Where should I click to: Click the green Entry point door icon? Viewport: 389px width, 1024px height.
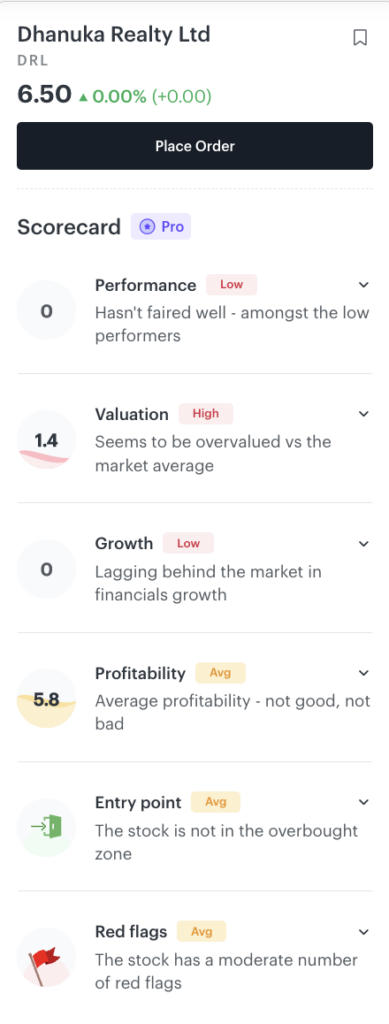coord(46,827)
